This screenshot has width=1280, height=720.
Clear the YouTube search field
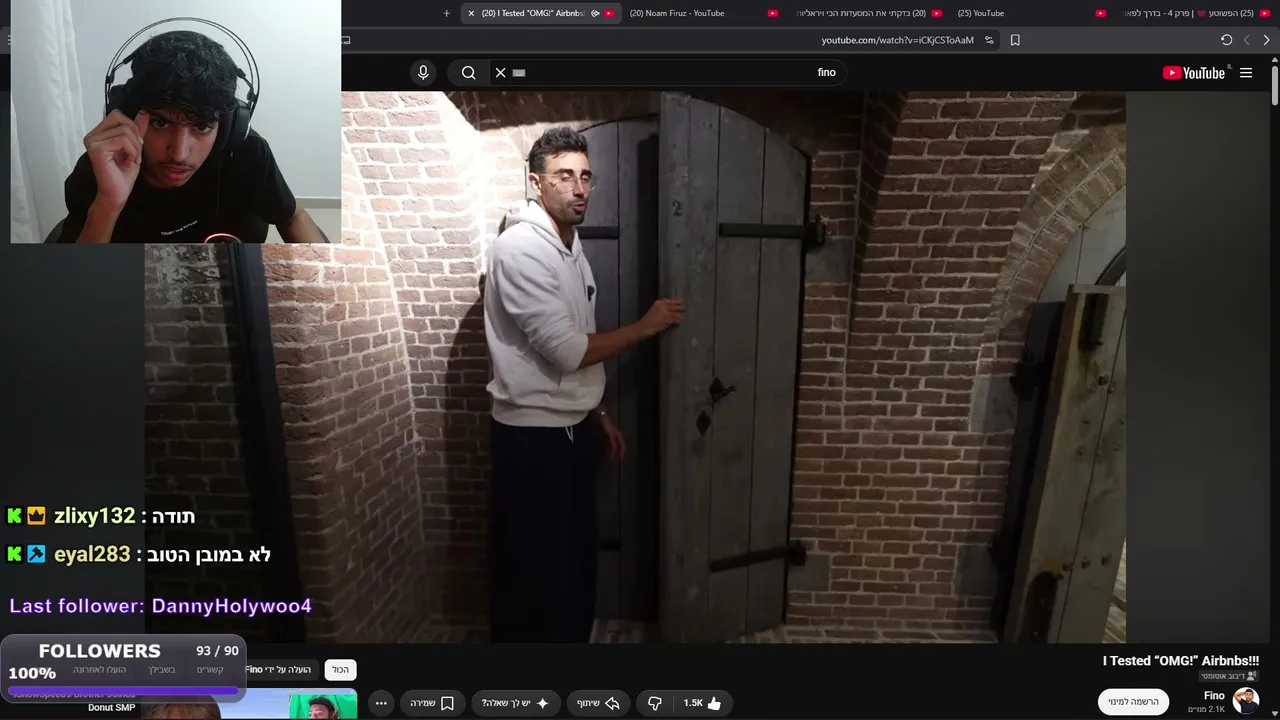[x=500, y=72]
